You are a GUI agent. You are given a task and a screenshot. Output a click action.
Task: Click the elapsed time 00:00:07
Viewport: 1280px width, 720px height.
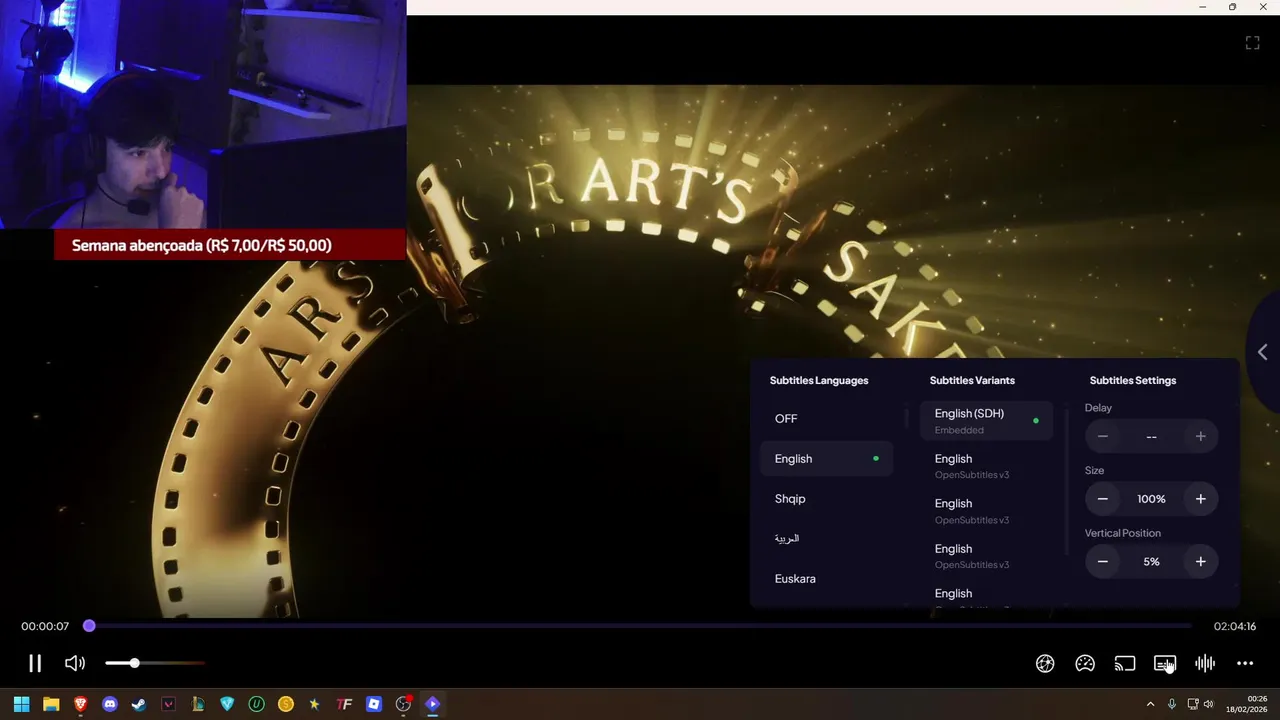tap(45, 626)
